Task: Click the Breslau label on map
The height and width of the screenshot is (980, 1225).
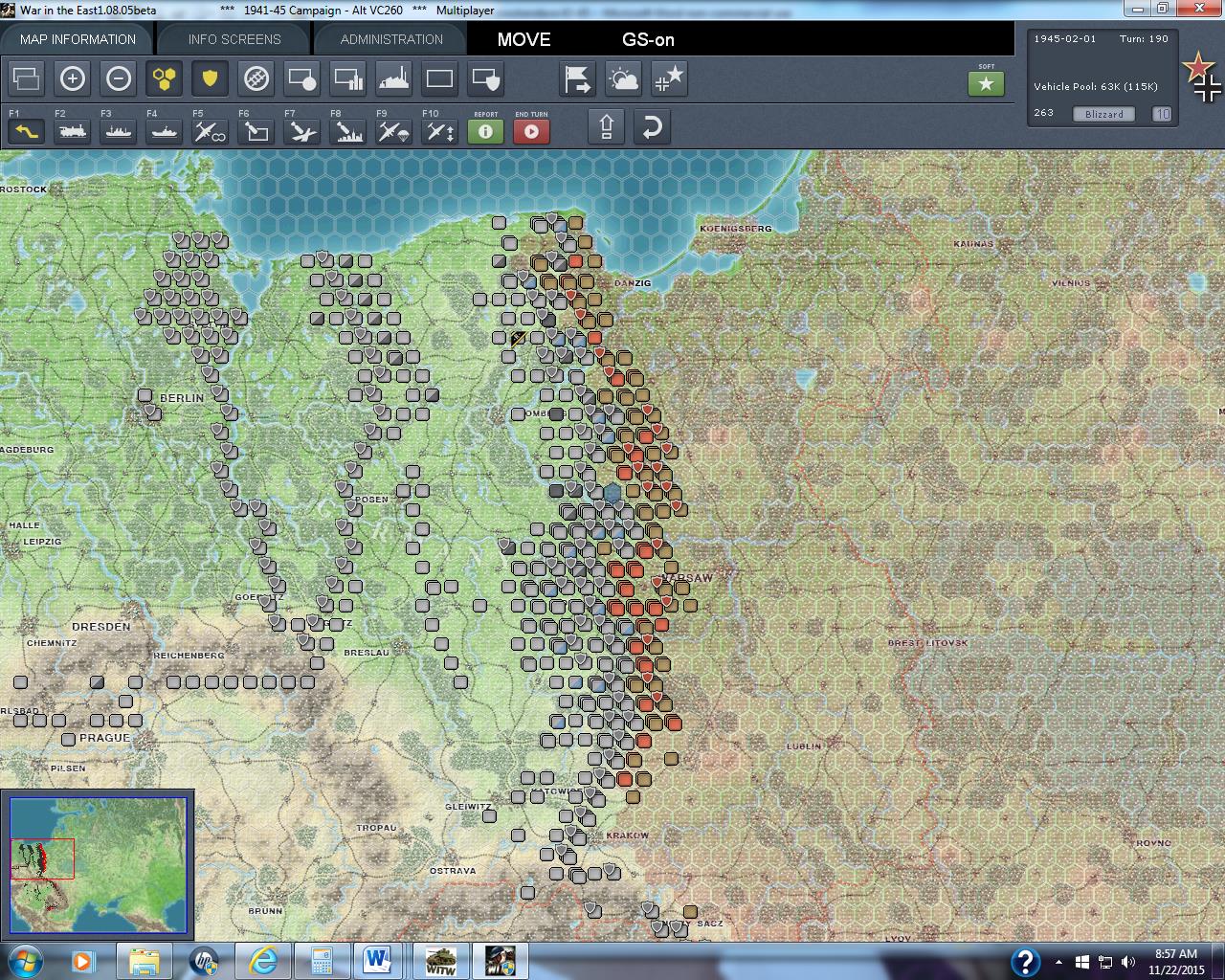Action: [367, 653]
